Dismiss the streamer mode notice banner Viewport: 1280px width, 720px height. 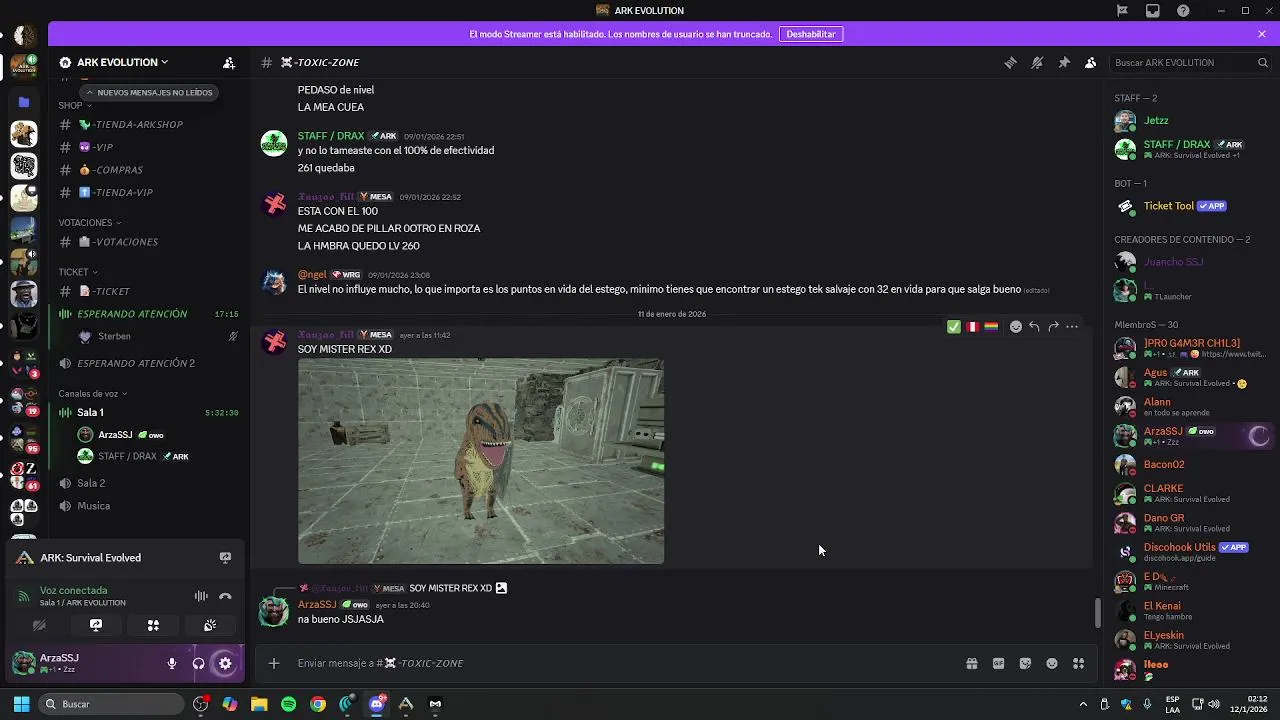[1262, 34]
